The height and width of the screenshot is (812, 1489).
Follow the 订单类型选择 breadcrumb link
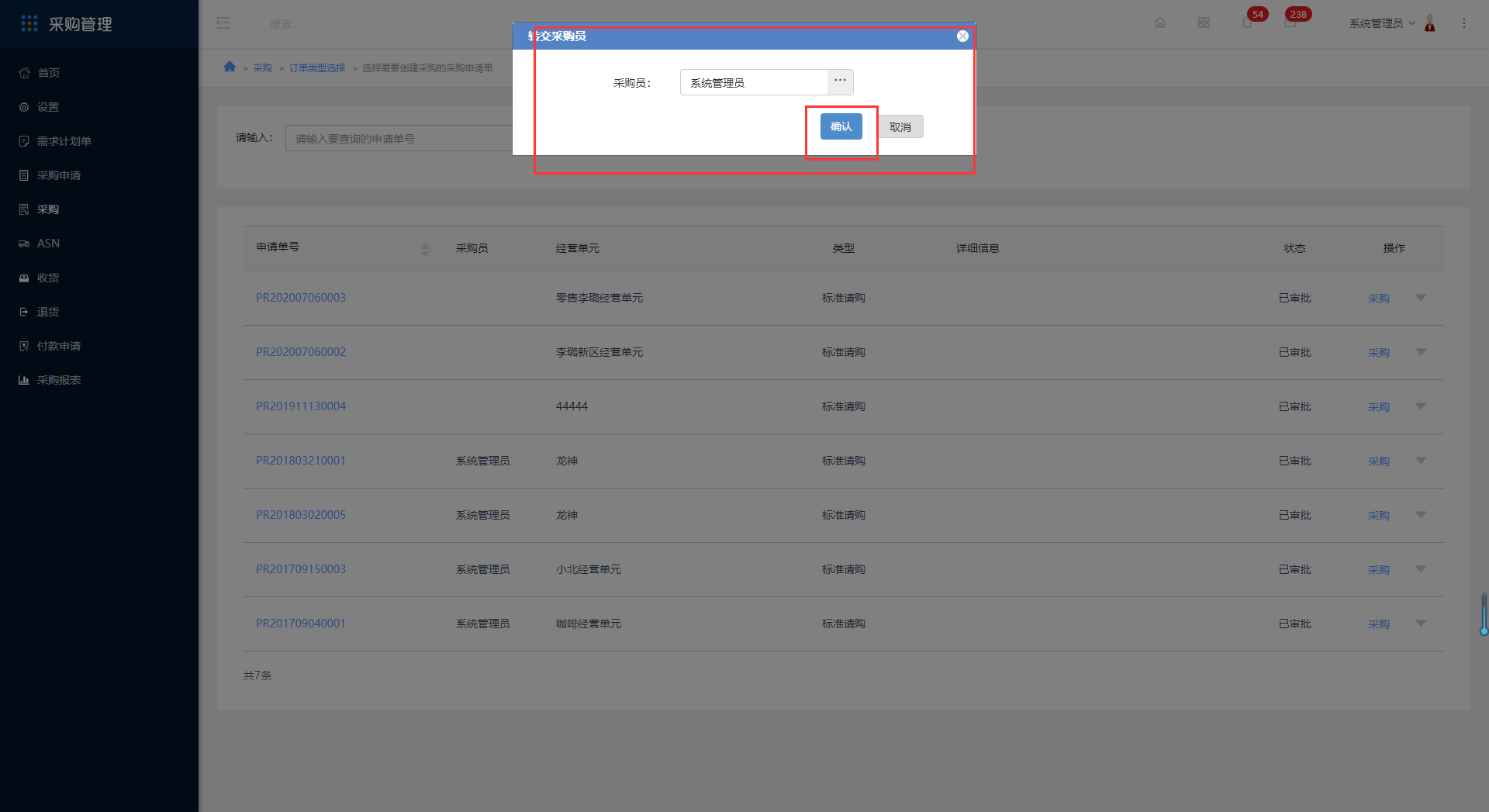coord(317,68)
